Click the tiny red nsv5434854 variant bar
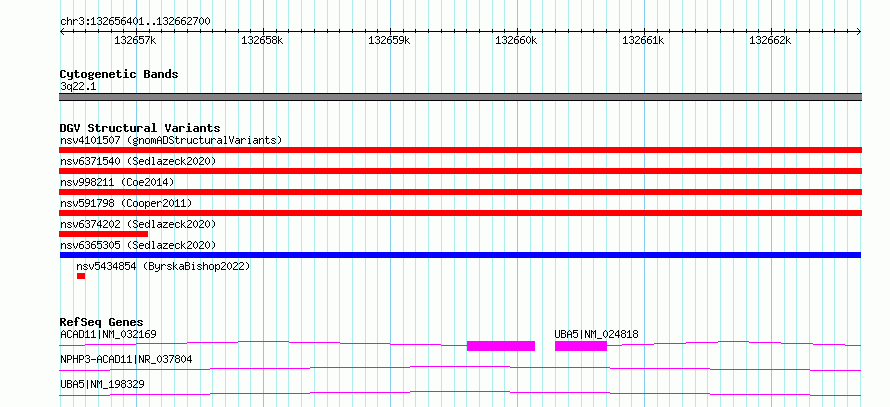Viewport: 890px width, 407px height. click(x=81, y=276)
